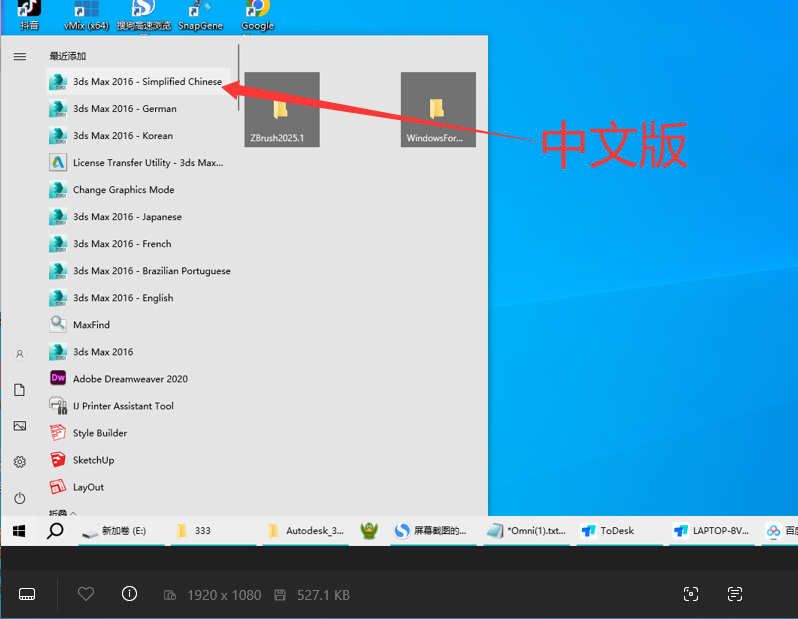Start the Style Builder app
Image resolution: width=798 pixels, height=619 pixels.
[98, 433]
